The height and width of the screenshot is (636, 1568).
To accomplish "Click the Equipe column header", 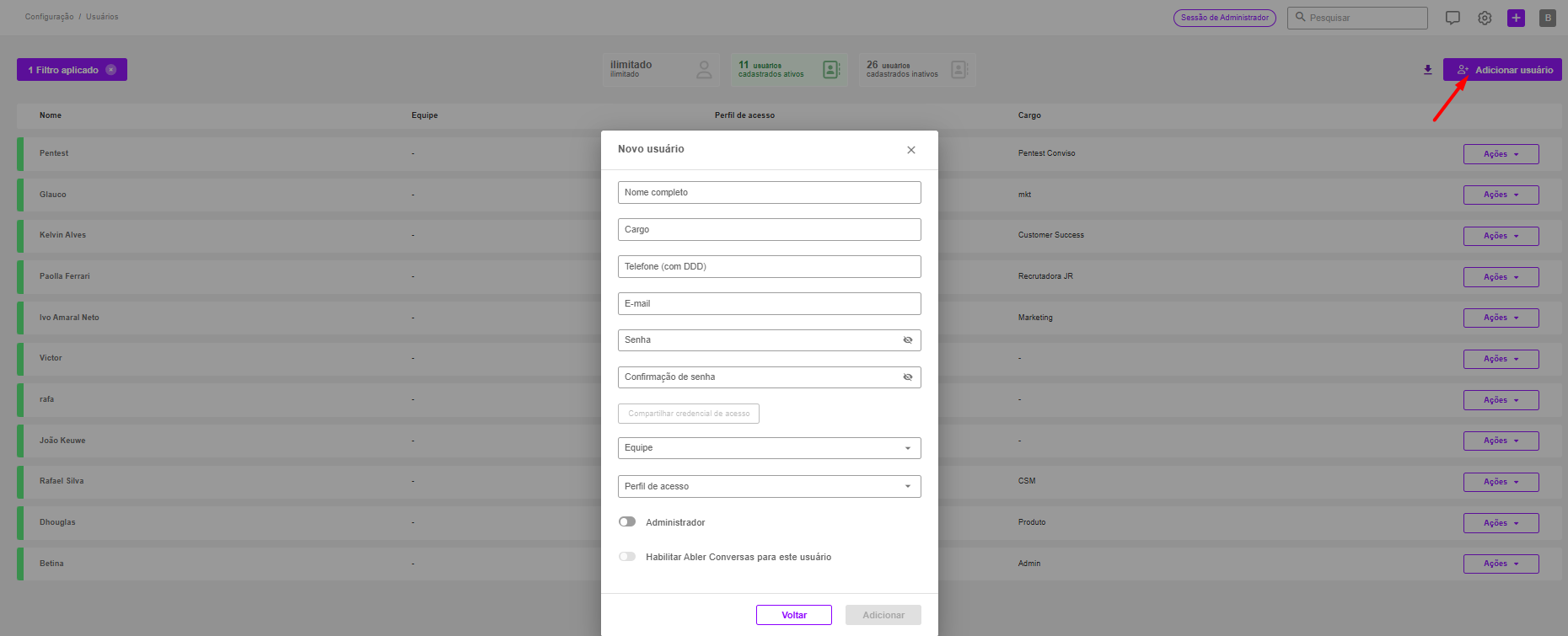I will coord(425,115).
